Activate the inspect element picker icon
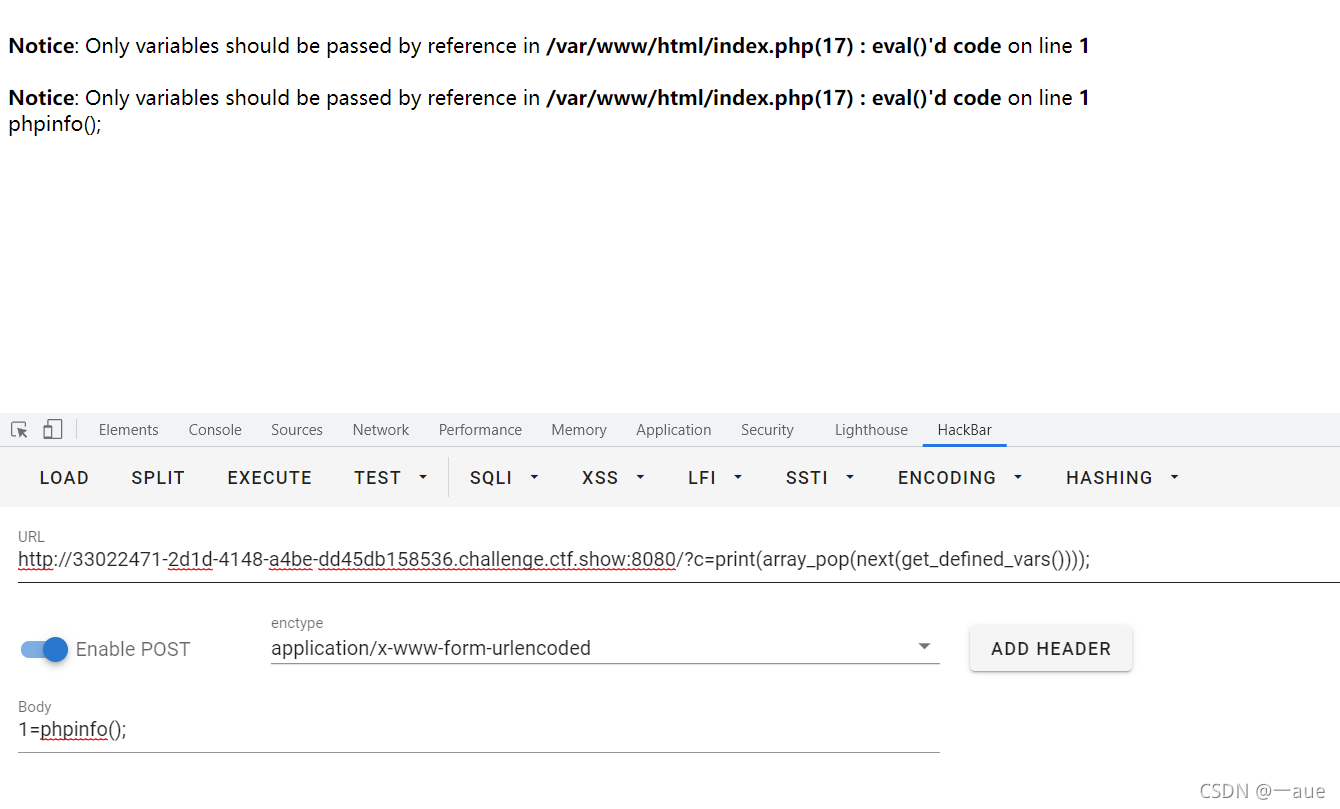This screenshot has height=809, width=1340. 19,430
